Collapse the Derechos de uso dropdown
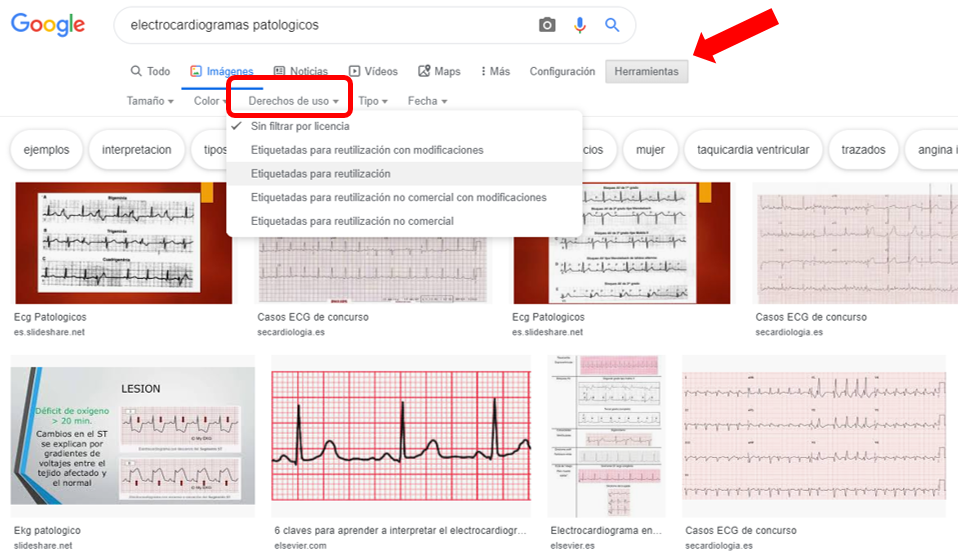The height and width of the screenshot is (552, 958). tap(293, 101)
